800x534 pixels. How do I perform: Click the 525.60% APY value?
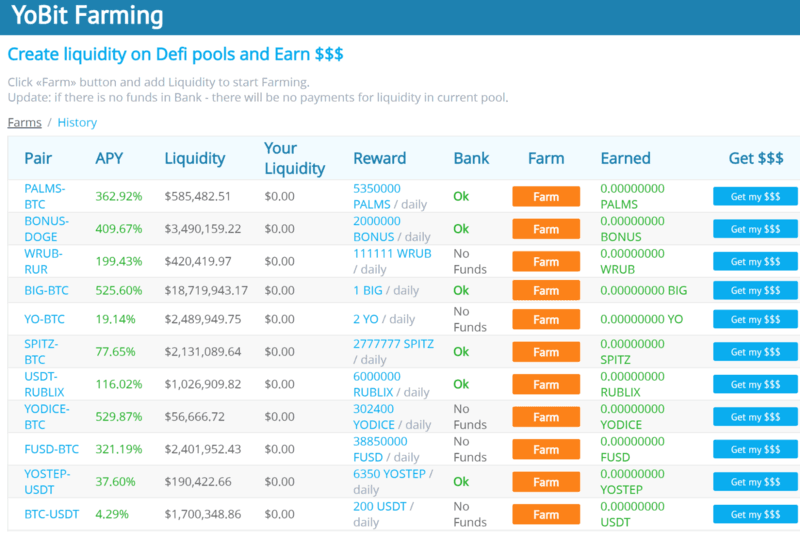coord(119,290)
